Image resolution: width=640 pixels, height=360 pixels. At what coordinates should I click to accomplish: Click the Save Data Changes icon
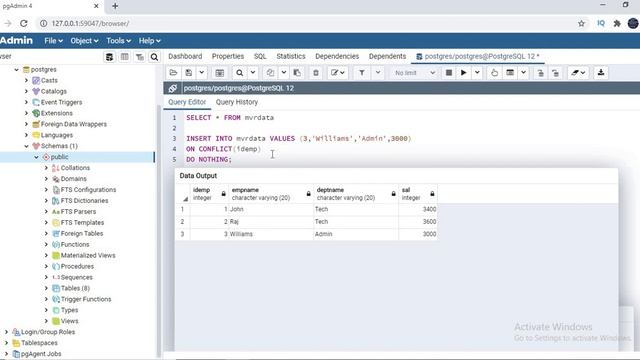tap(220, 73)
